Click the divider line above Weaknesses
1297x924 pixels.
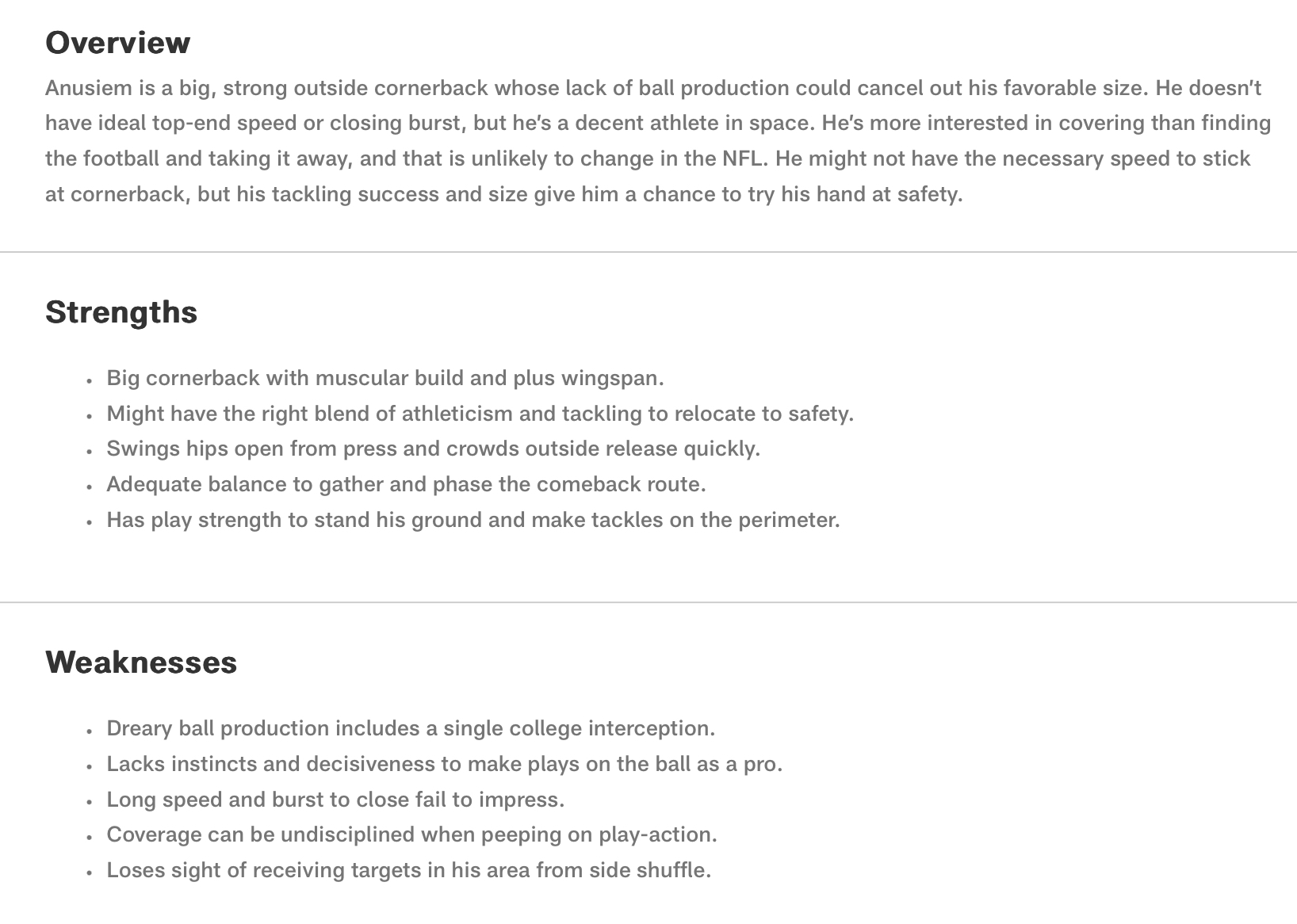tap(648, 602)
